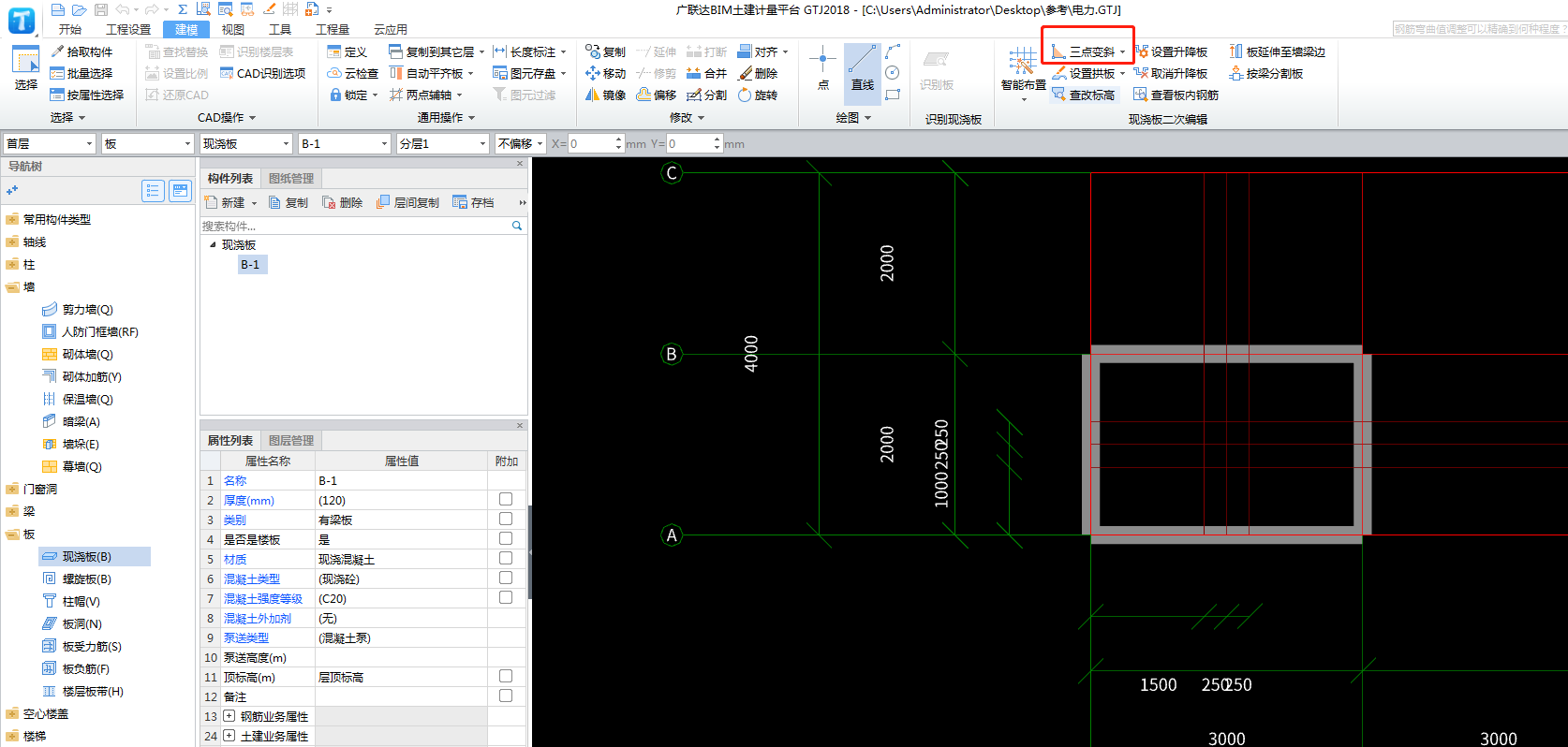Click 复制 in component list toolbar
The height and width of the screenshot is (747, 1568).
pos(288,202)
